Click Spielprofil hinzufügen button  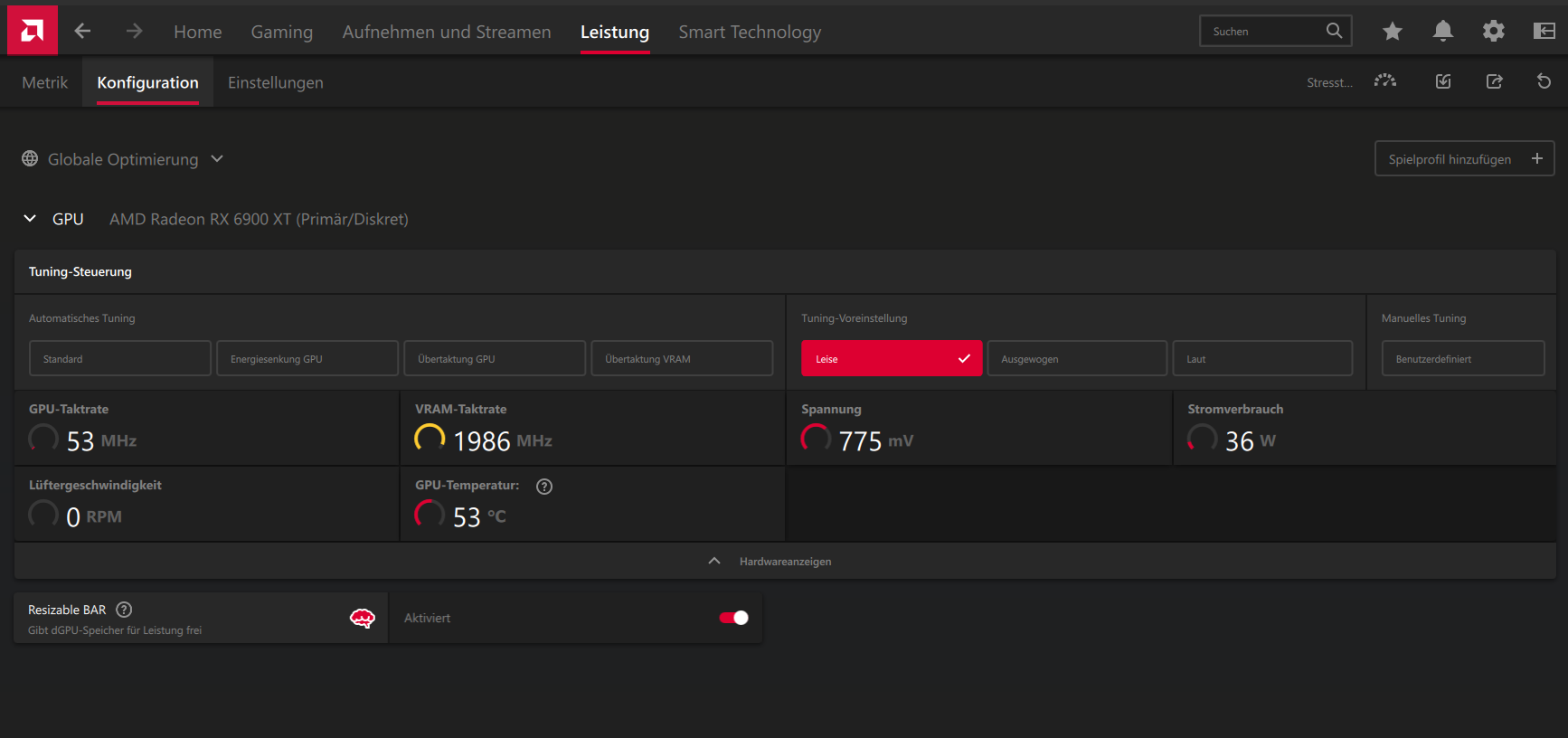(x=1465, y=158)
